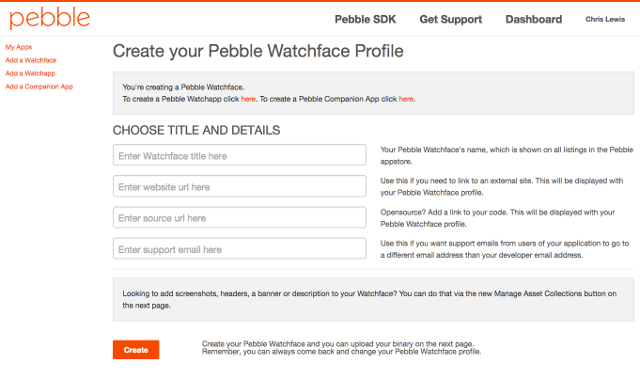The image size is (640, 371).
Task: Open the Dashboard tab
Action: pyautogui.click(x=533, y=19)
